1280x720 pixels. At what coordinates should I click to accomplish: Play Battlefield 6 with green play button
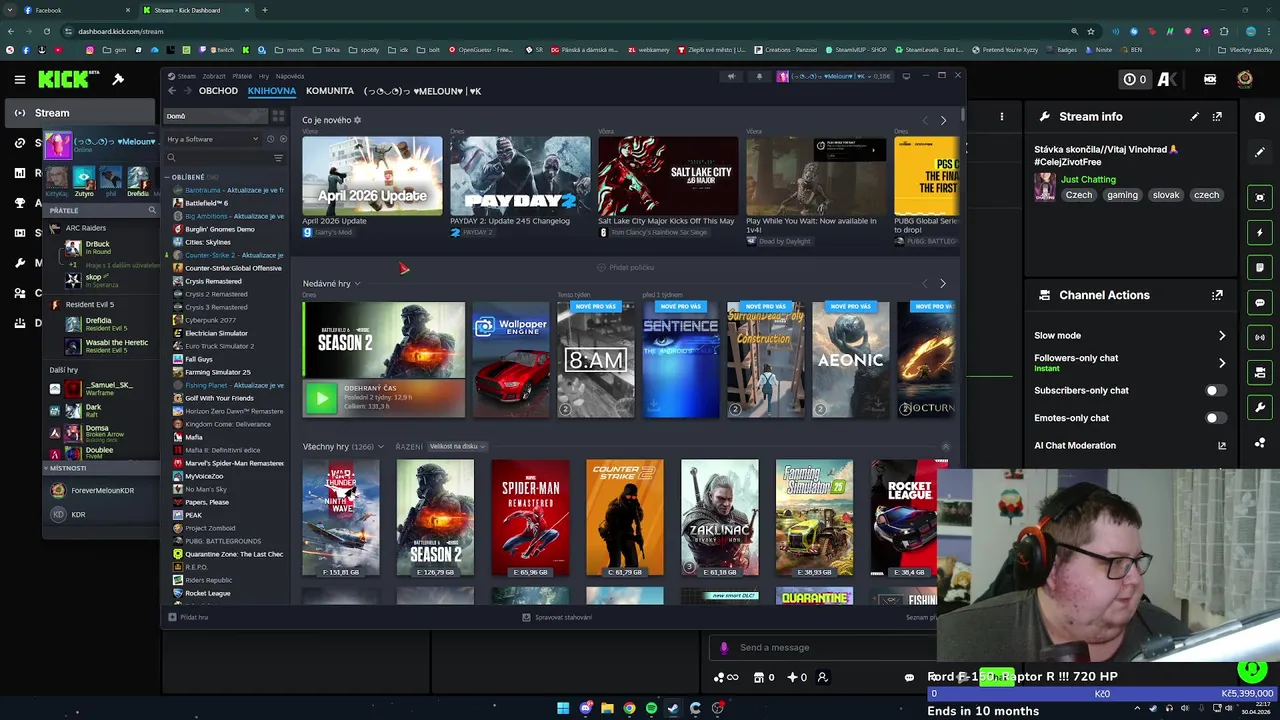point(321,399)
